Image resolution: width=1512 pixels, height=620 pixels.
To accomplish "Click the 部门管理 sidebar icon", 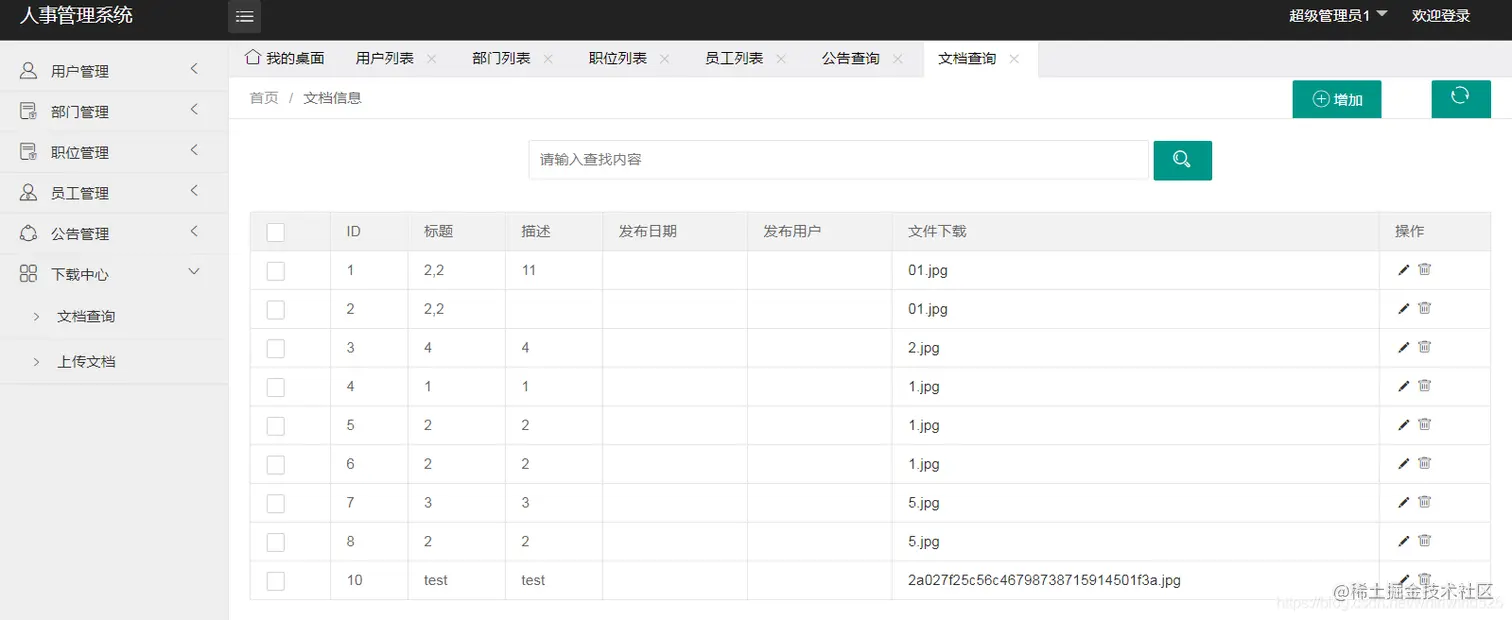I will coord(29,111).
